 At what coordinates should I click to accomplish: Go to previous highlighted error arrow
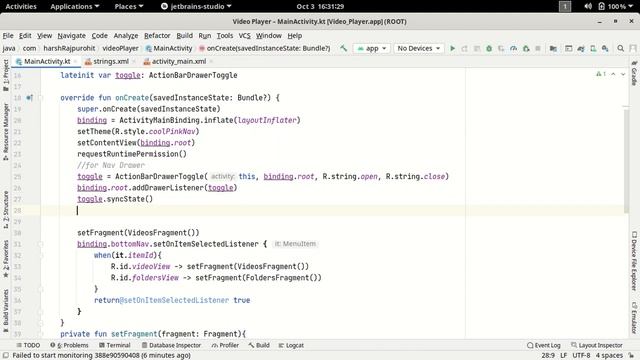pos(613,74)
